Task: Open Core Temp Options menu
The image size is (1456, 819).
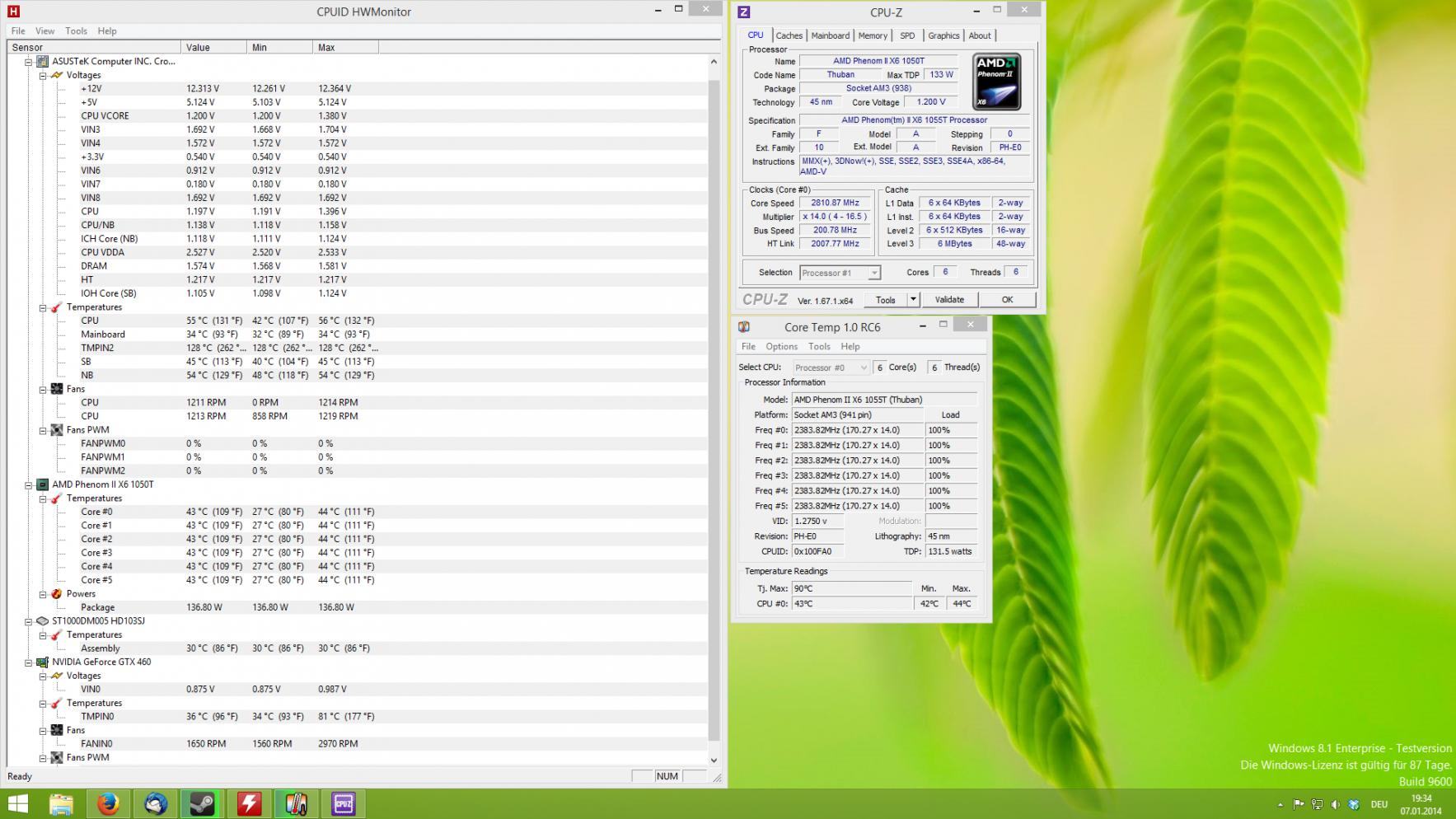Action: (781, 346)
